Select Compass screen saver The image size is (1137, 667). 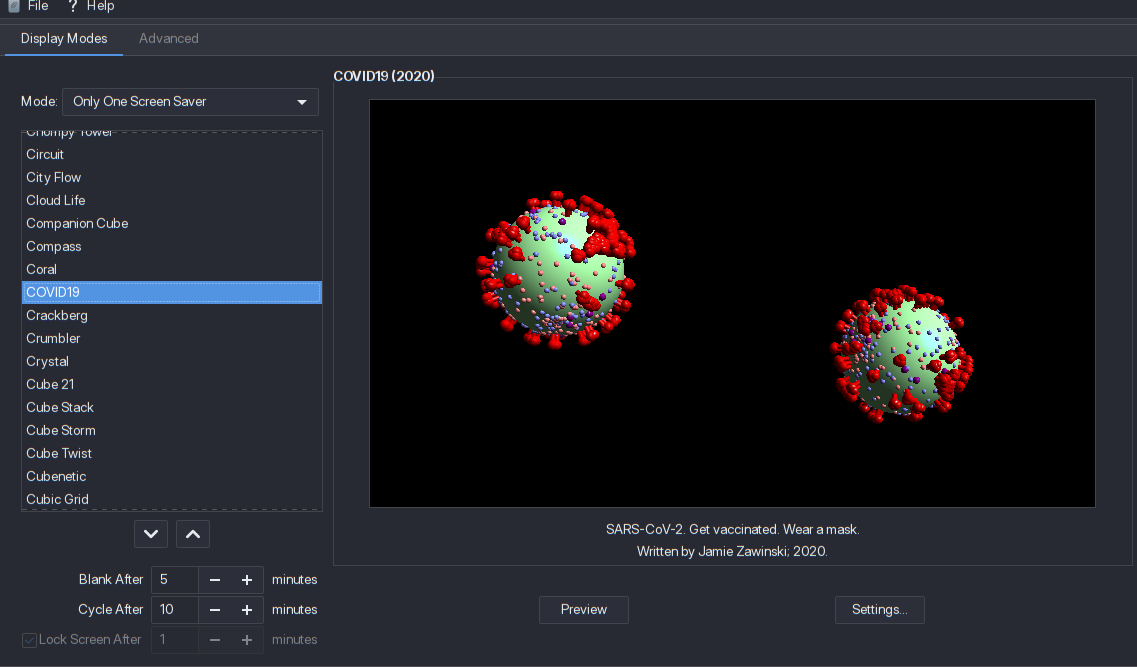coord(172,246)
